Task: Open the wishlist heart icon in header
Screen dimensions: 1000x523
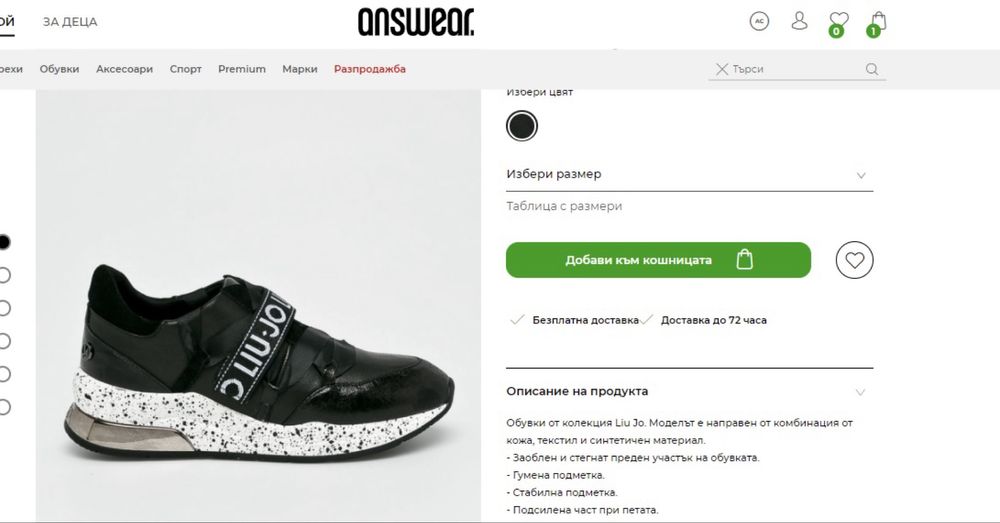Action: coord(839,23)
